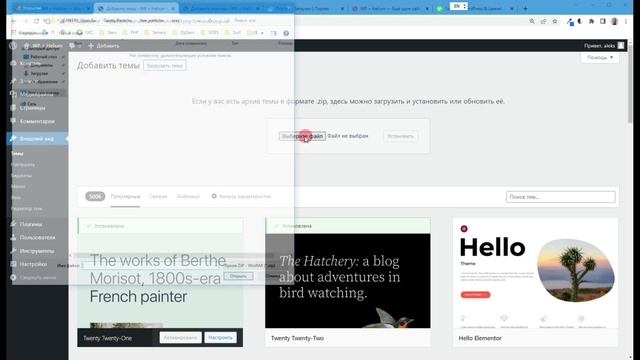Open the color picker extension icon
The width and height of the screenshot is (640, 360).
point(570,22)
